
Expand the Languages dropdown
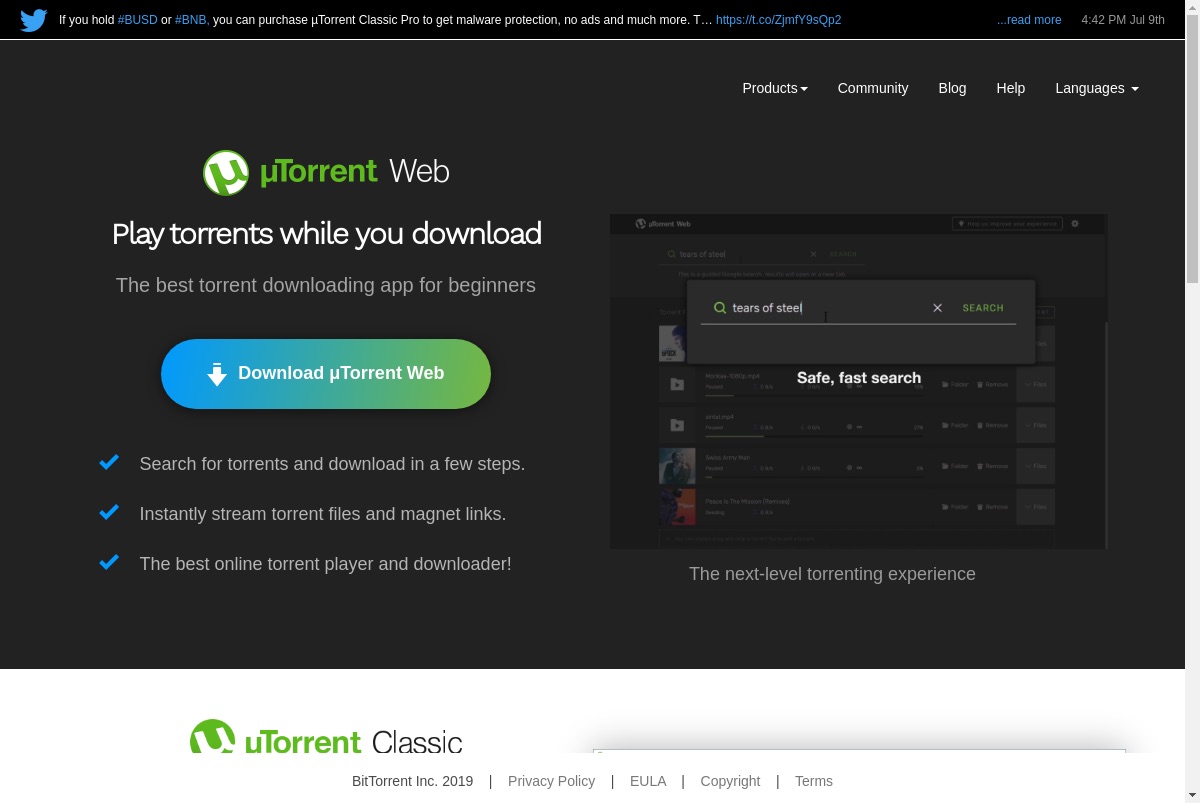coord(1097,88)
